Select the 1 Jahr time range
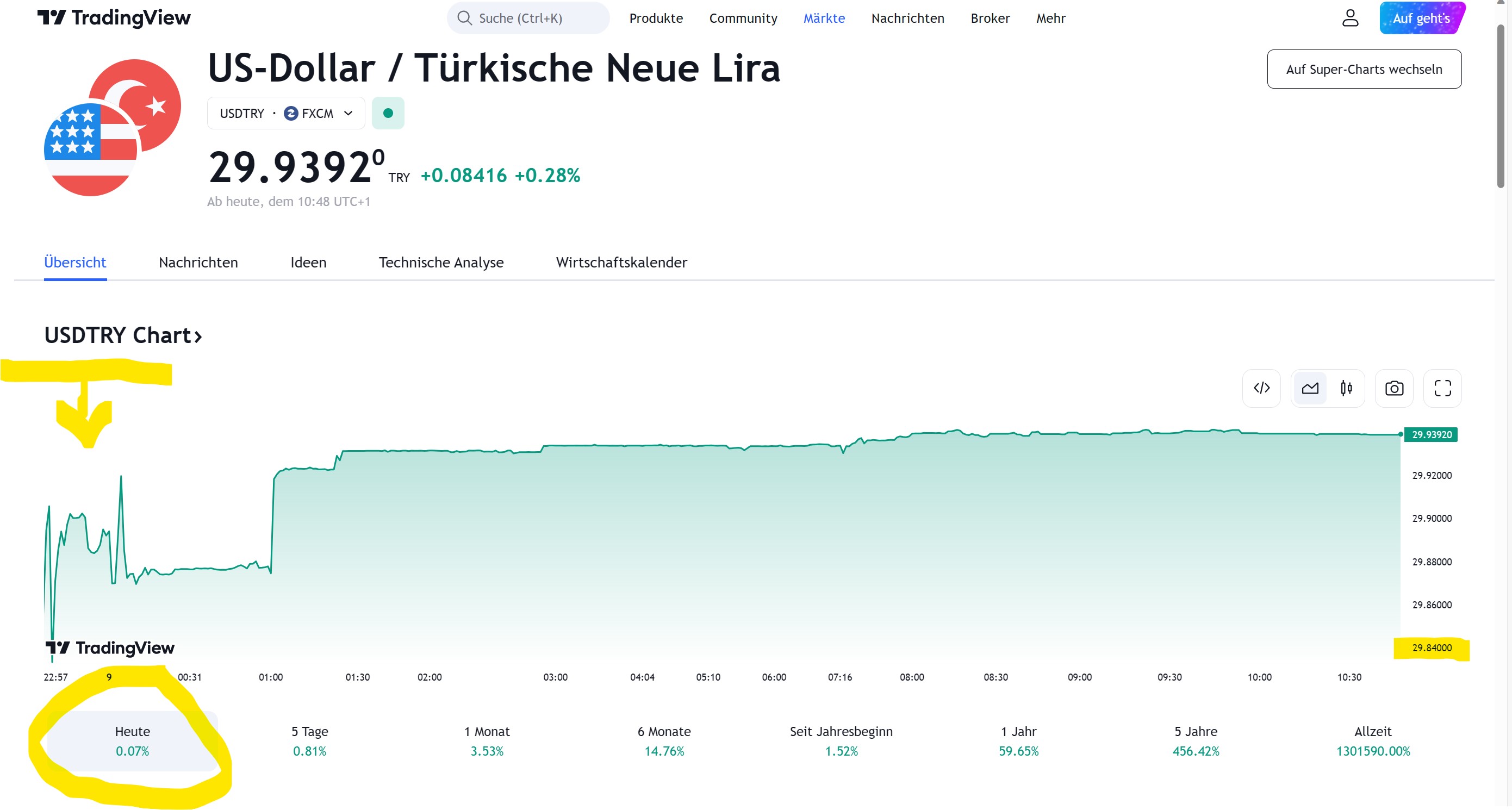The height and width of the screenshot is (810, 1512). pyautogui.click(x=1018, y=741)
